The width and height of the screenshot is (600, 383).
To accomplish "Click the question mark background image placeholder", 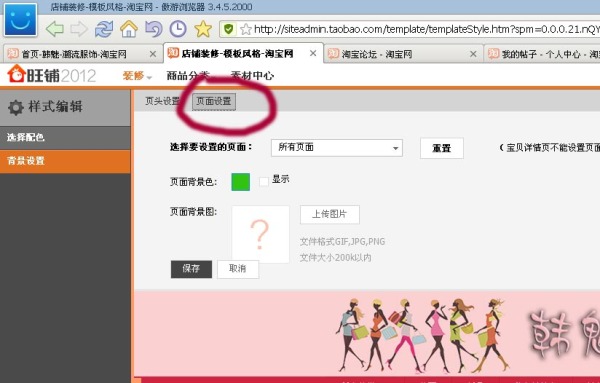I will (x=260, y=234).
